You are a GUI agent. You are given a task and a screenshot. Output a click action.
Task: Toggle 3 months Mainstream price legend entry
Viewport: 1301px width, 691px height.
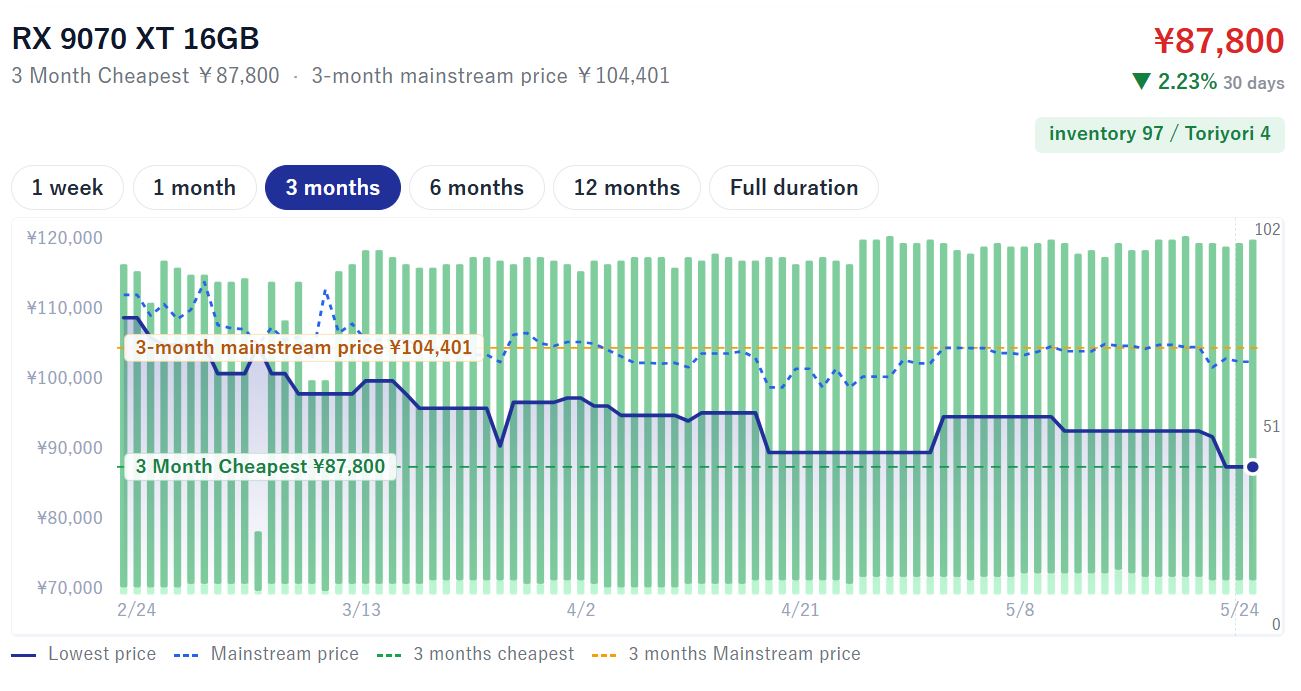(726, 654)
